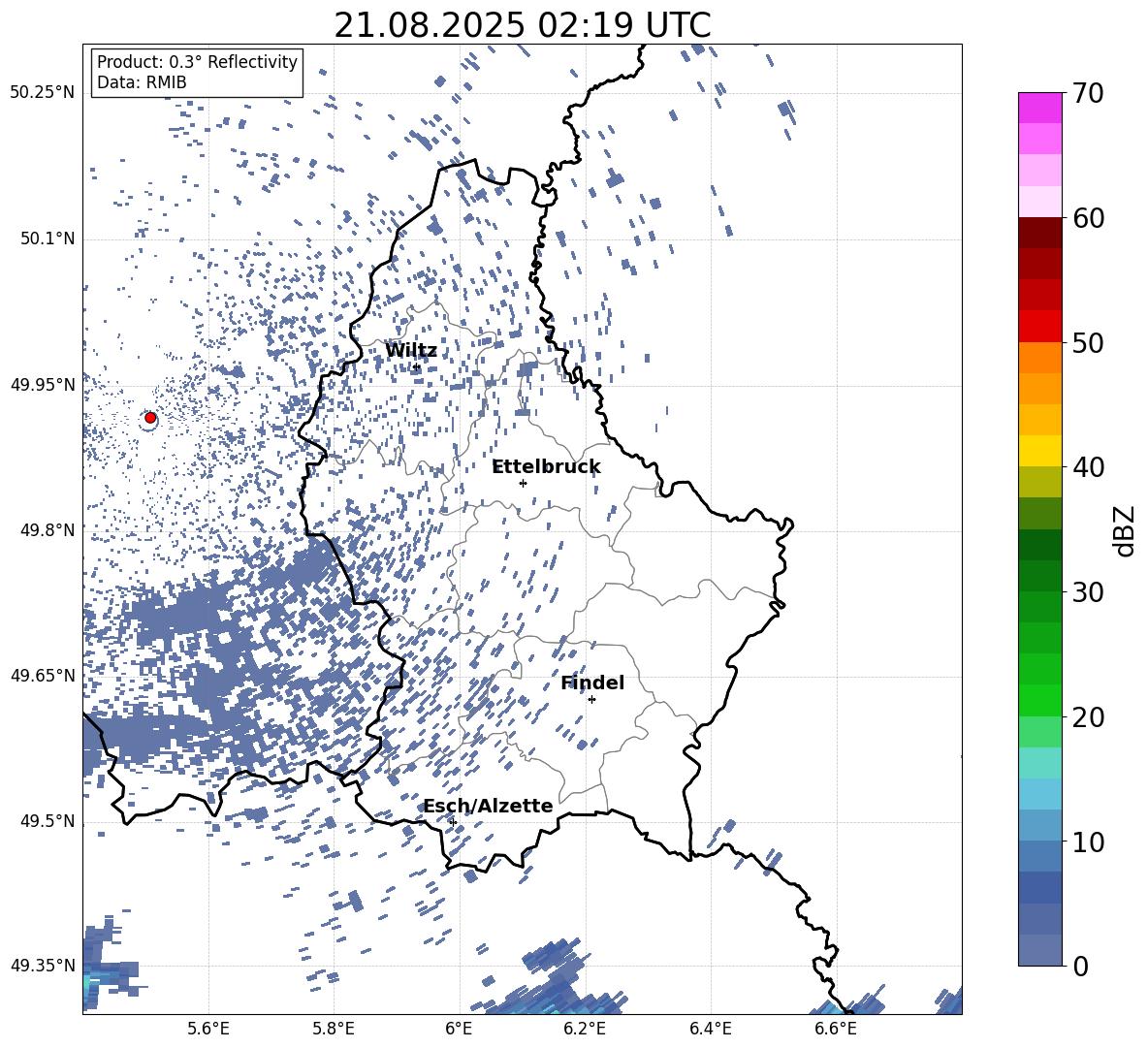Click the Esch/Alzette city label
This screenshot has width=1148, height=1048.
[x=489, y=807]
